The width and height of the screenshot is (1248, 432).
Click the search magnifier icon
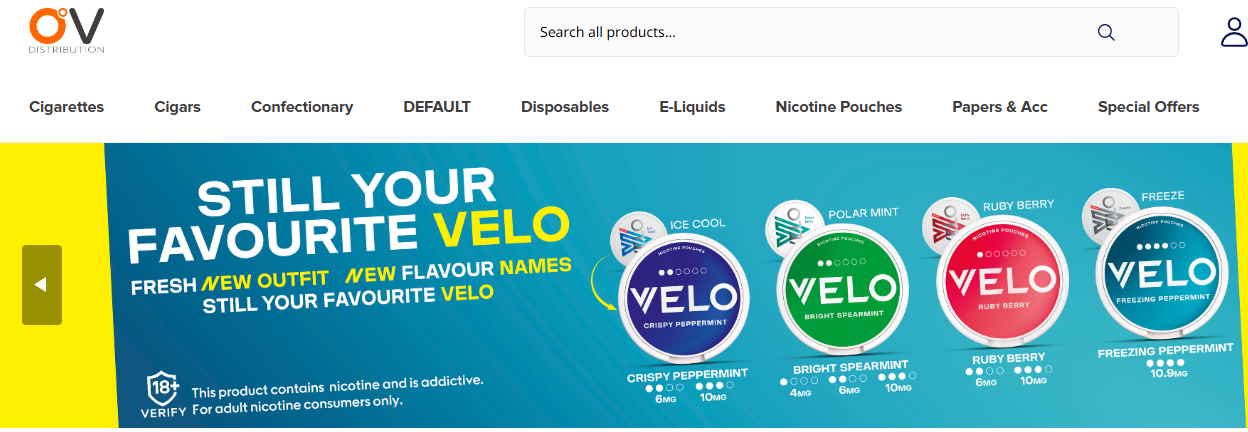[x=1106, y=32]
